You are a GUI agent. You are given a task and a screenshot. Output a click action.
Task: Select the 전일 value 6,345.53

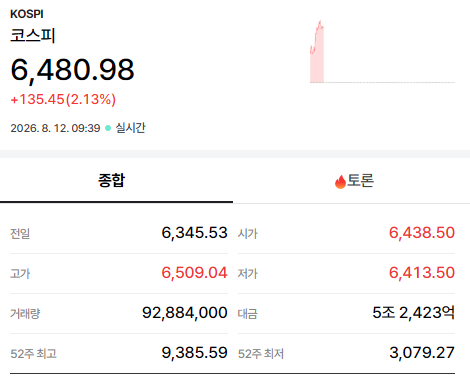point(194,233)
